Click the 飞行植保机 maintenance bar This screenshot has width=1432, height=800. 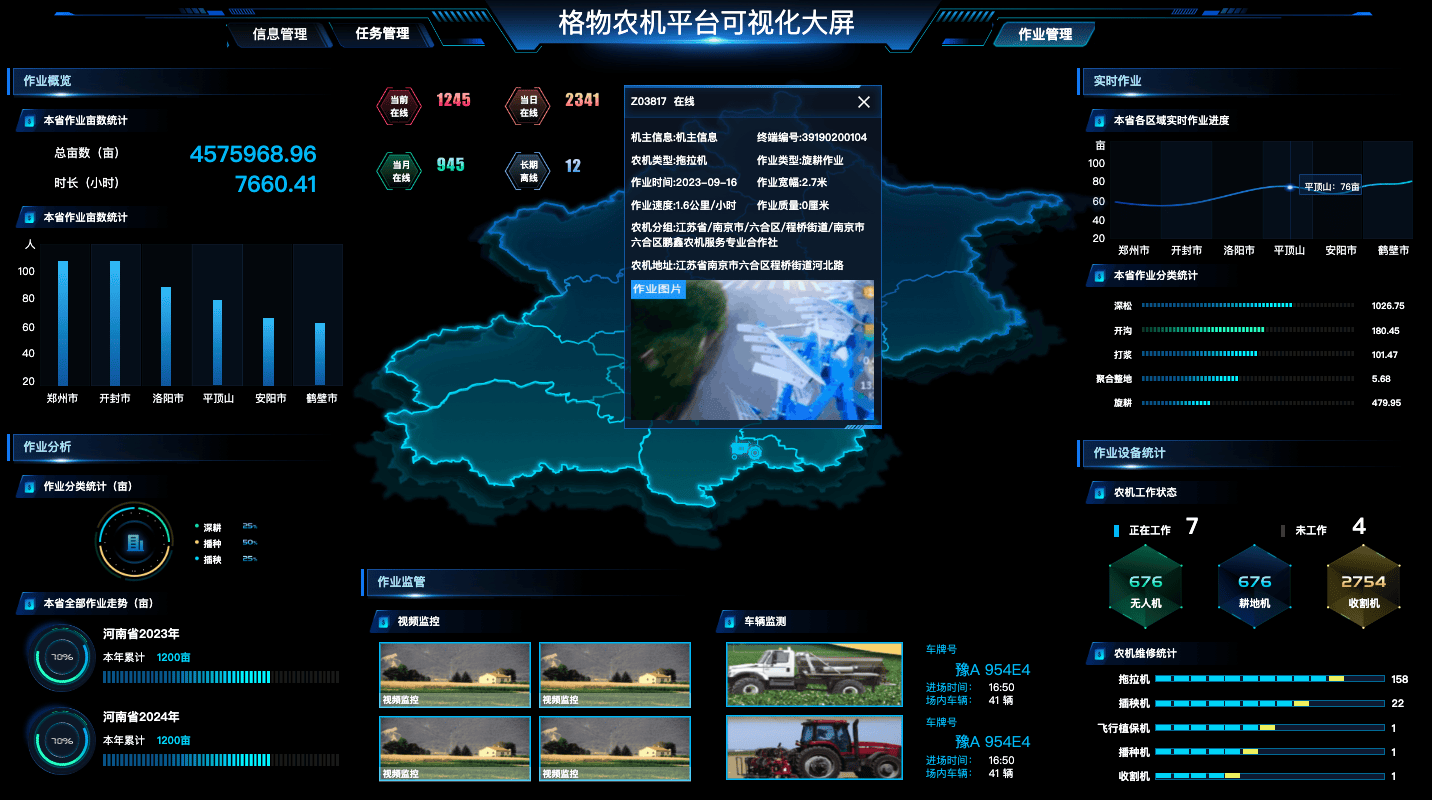tap(1268, 728)
